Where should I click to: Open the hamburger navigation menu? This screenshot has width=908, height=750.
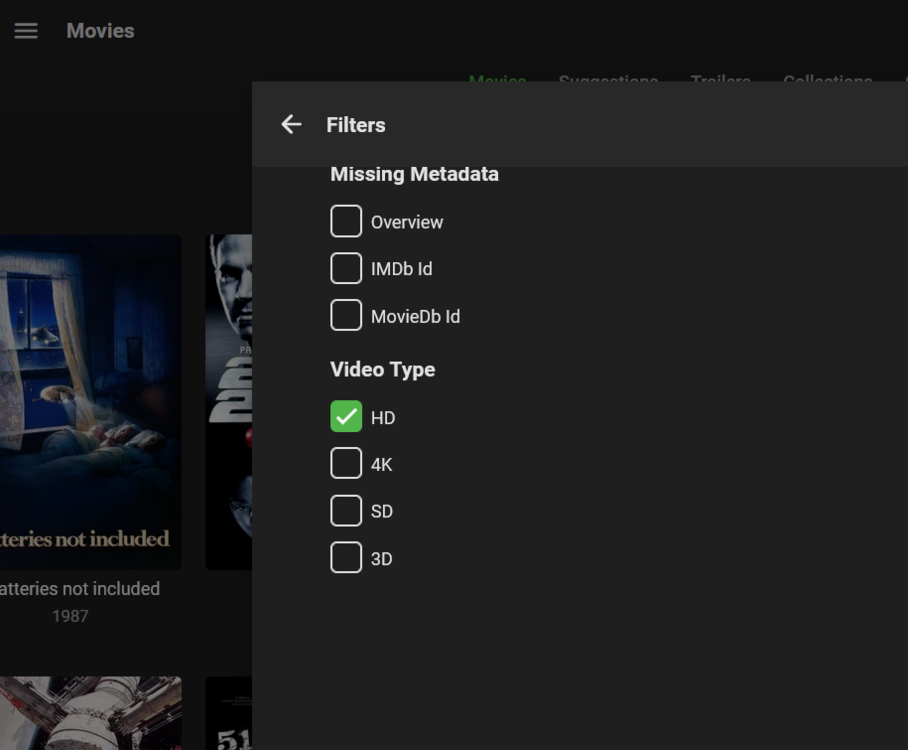(x=26, y=31)
